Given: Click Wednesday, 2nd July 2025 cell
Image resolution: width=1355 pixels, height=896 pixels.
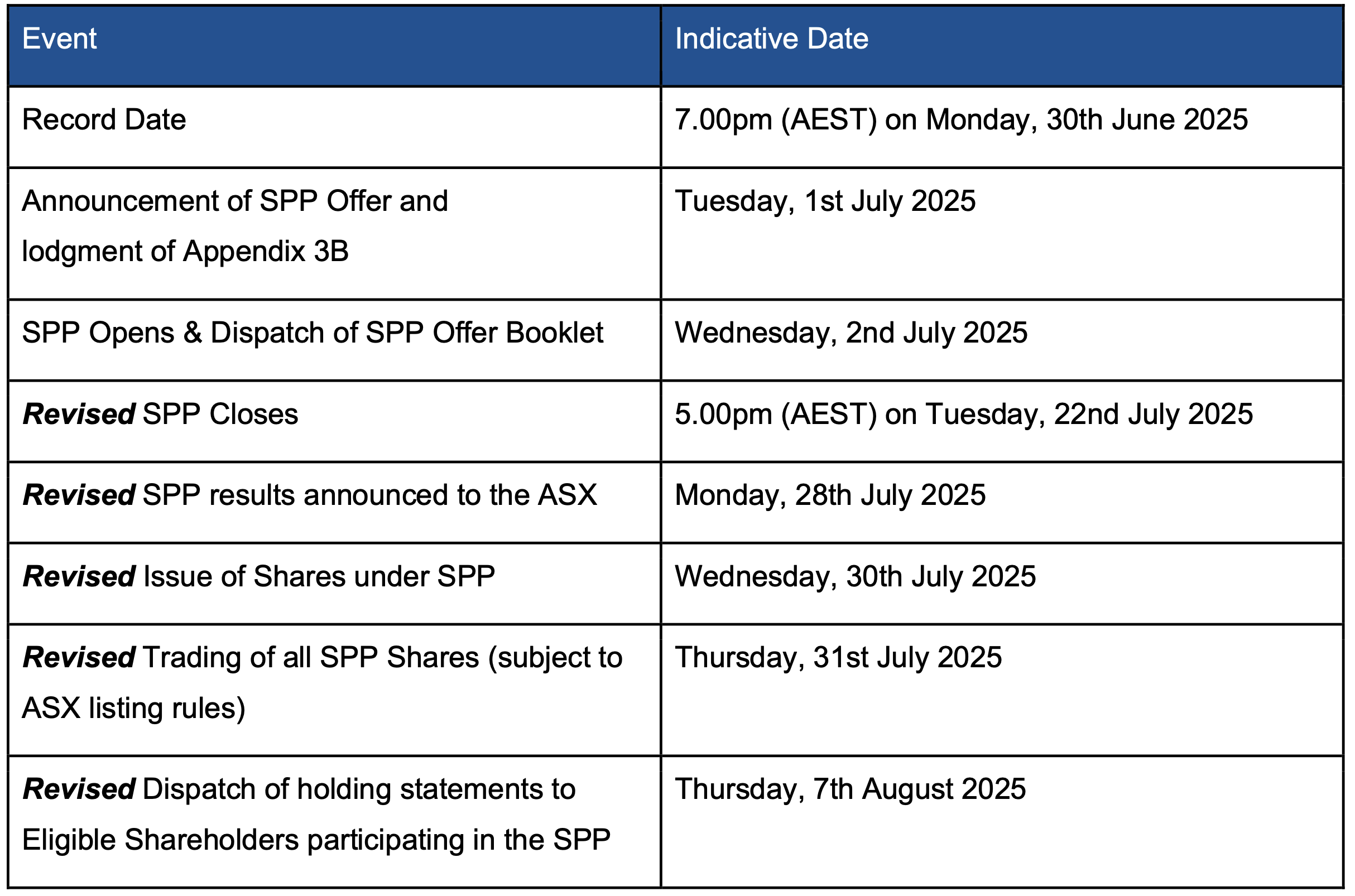Looking at the screenshot, I should tap(1002, 340).
